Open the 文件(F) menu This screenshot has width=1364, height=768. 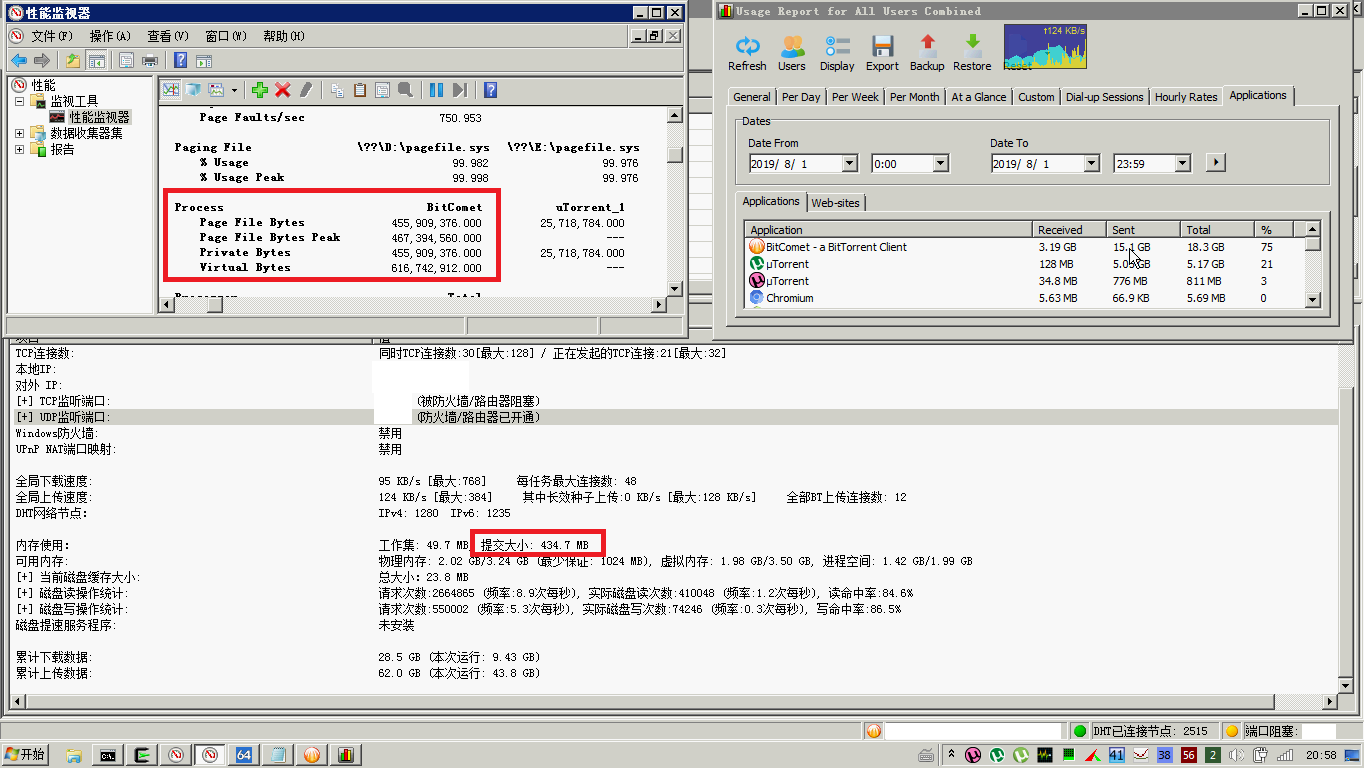[51, 36]
